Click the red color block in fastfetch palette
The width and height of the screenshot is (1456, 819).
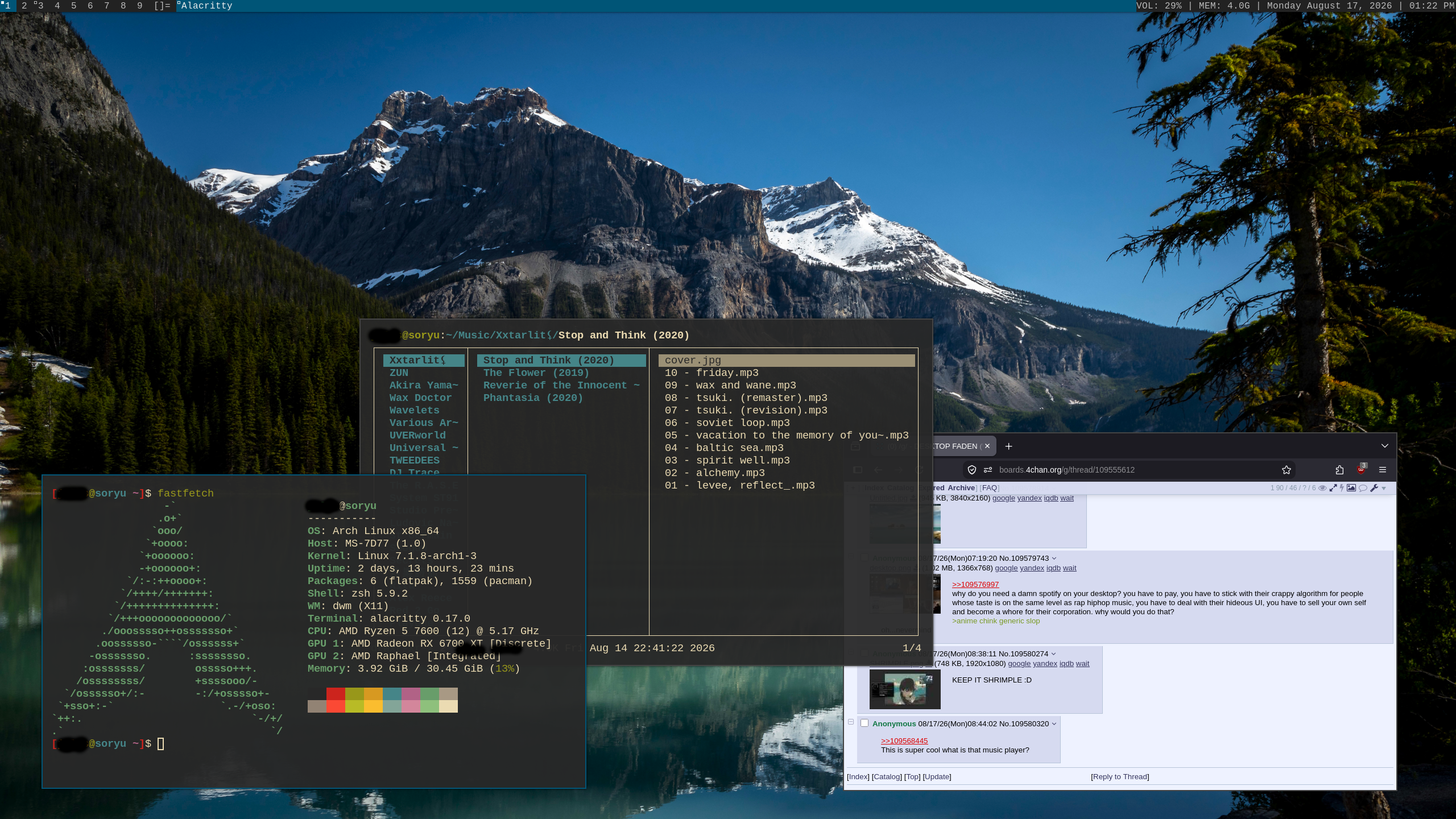(x=336, y=694)
